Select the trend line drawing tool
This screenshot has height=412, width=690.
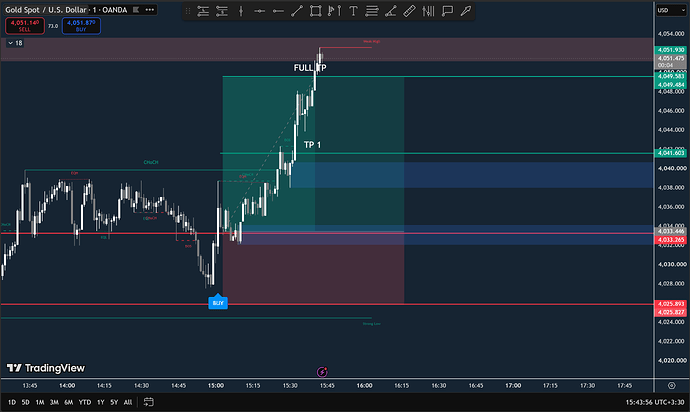click(x=297, y=11)
